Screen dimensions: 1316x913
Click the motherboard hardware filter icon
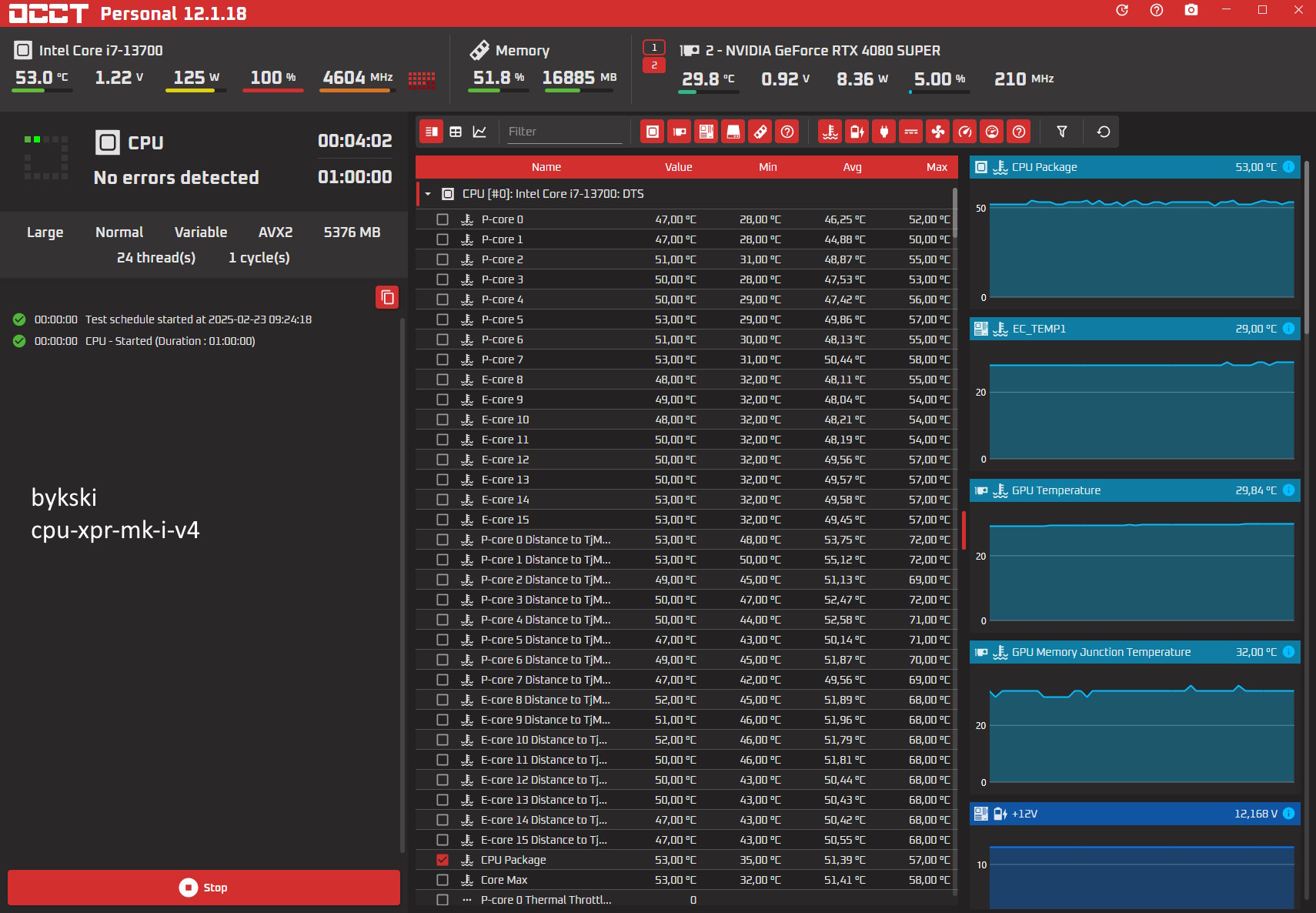(706, 132)
